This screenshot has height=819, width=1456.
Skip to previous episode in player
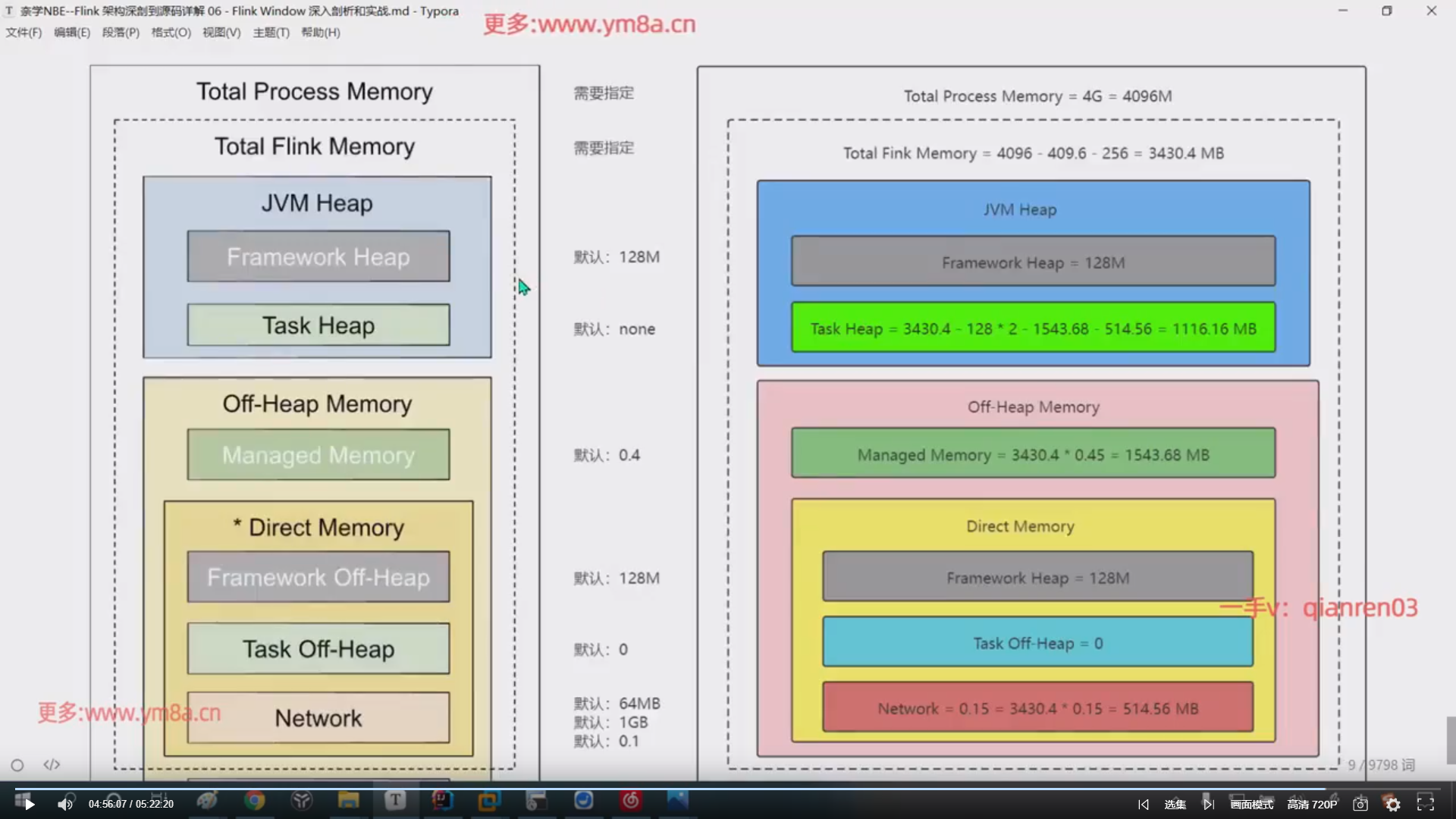coord(1144,804)
